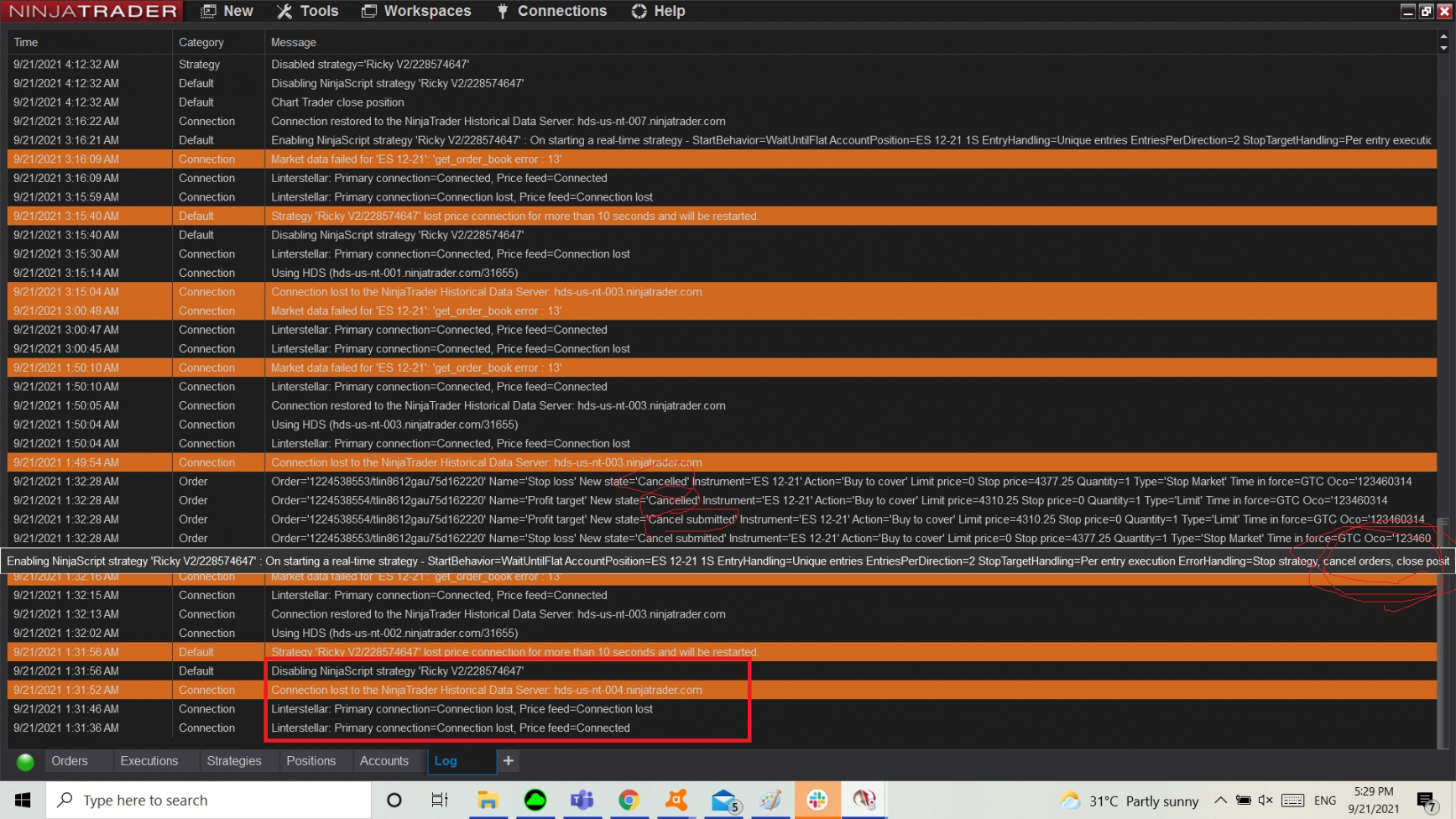Open the touch keyboard from the tray
The height and width of the screenshot is (819, 1456).
[1293, 801]
